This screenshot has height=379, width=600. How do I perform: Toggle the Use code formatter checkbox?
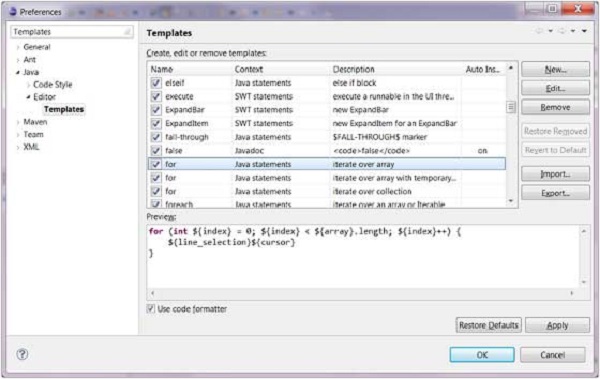151,309
